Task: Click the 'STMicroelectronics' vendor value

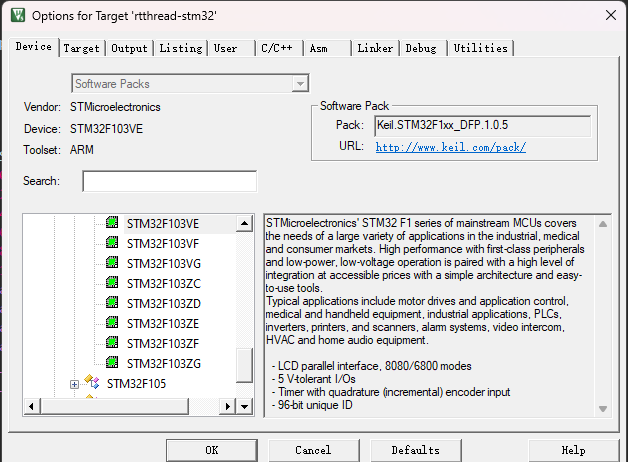Action: coord(115,107)
